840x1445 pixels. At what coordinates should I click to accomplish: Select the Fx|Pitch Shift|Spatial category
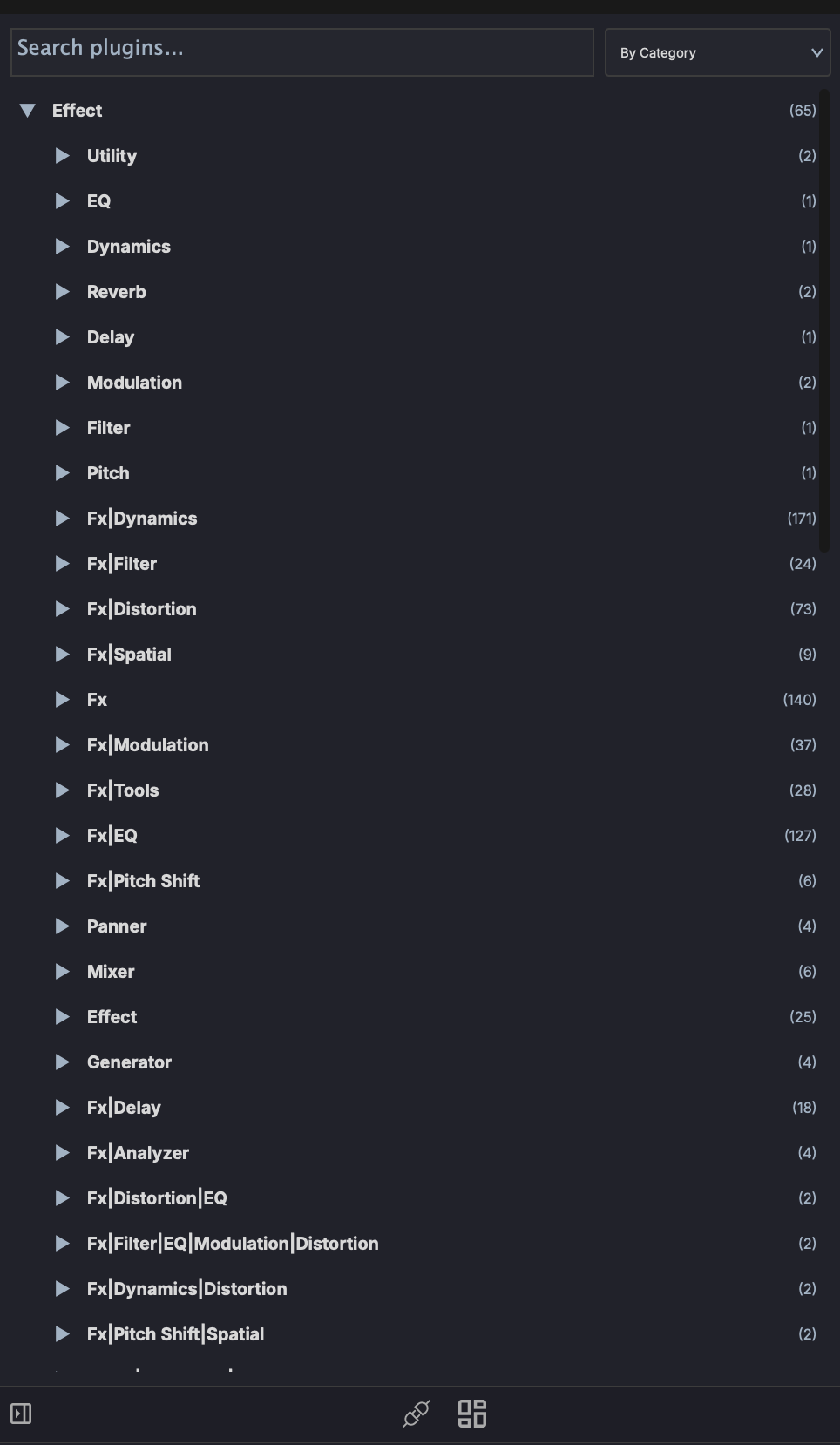coord(175,1334)
